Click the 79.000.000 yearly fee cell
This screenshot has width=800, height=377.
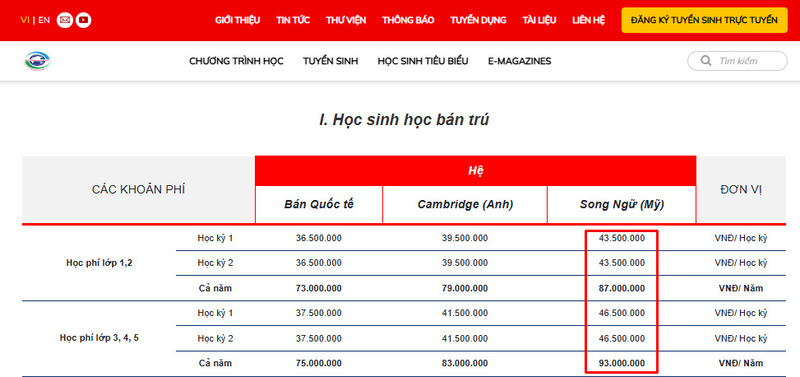point(465,288)
